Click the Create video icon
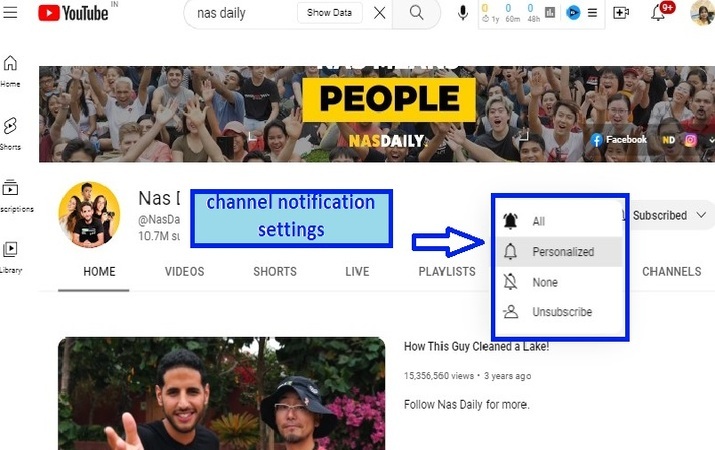This screenshot has width=715, height=450. click(621, 13)
